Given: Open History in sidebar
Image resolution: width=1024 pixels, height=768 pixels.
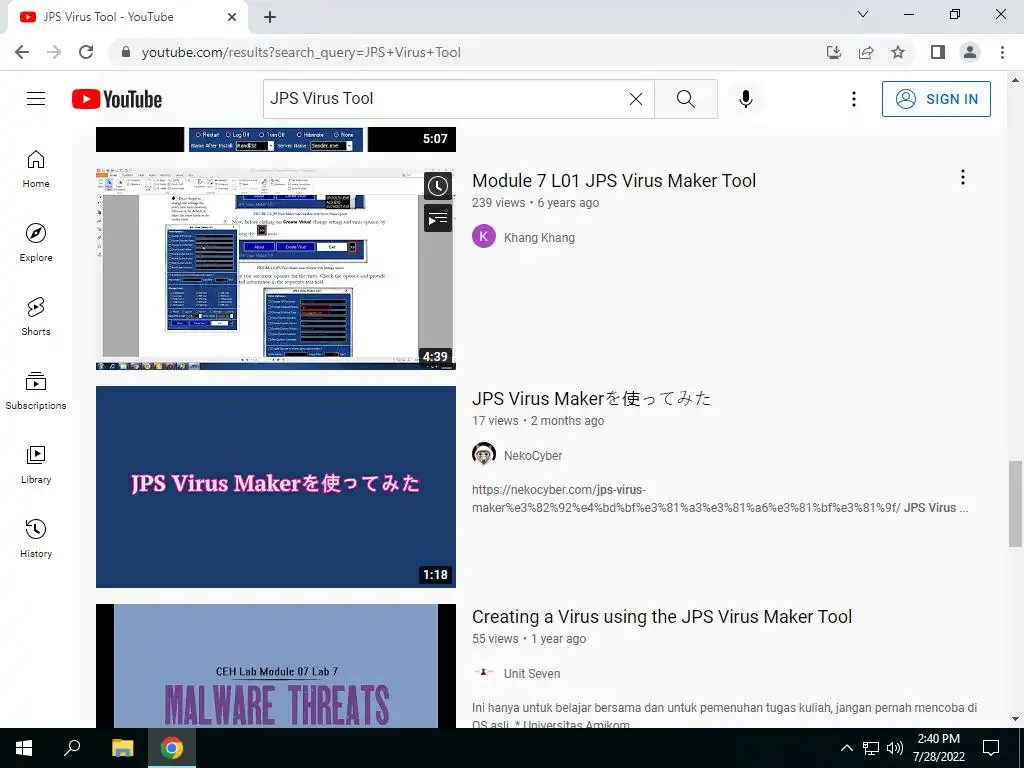Looking at the screenshot, I should (36, 539).
